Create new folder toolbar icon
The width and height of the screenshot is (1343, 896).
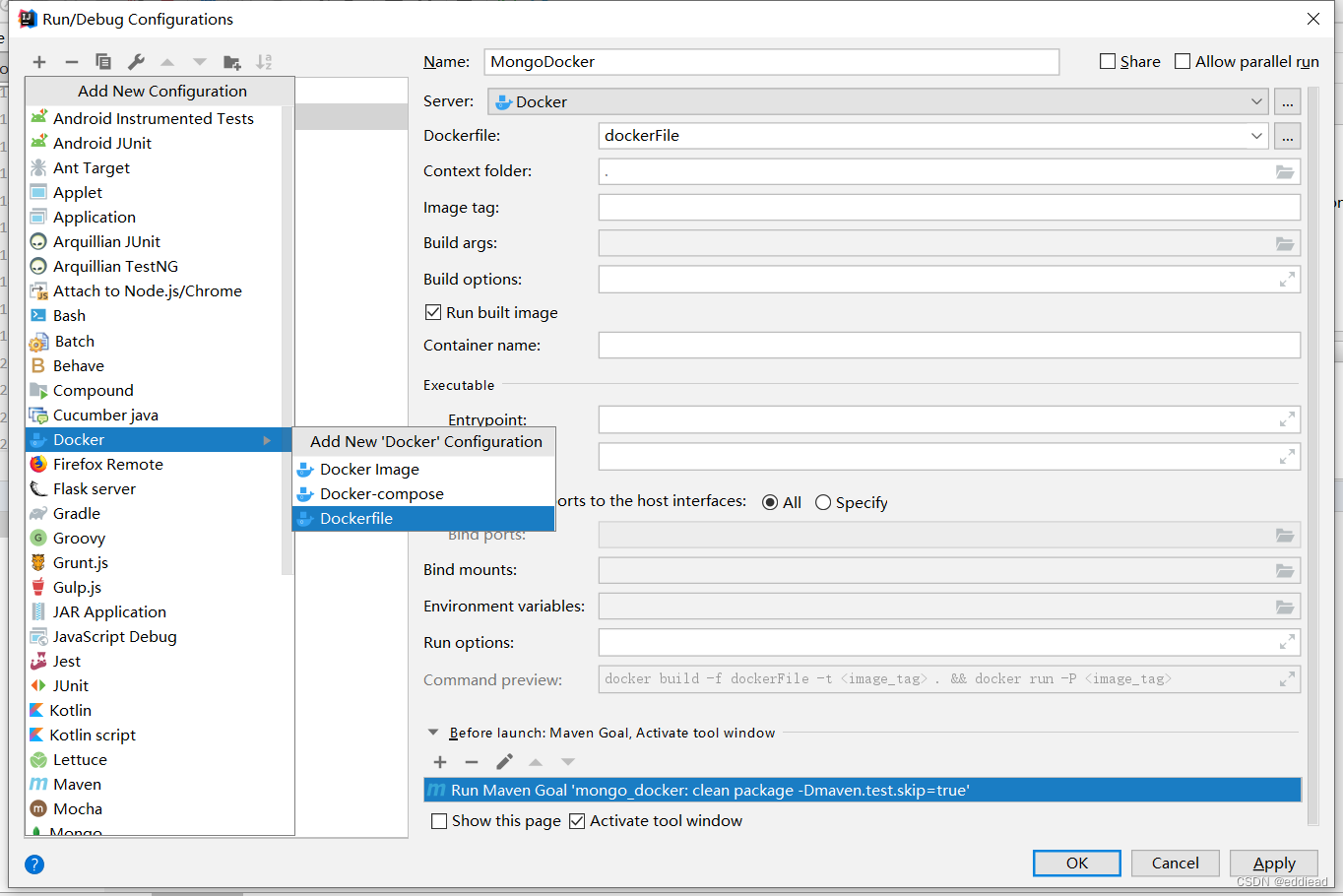[232, 62]
